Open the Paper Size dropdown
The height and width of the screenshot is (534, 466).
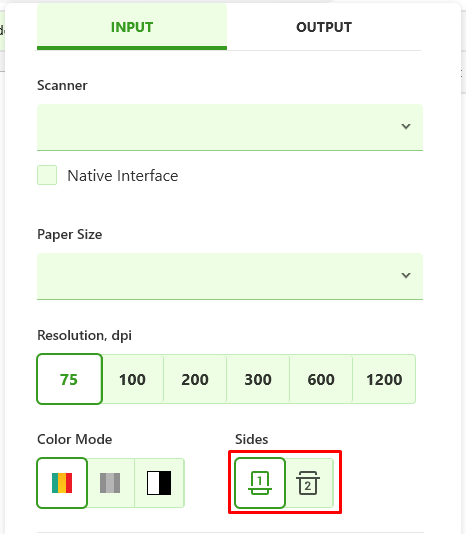coord(230,276)
